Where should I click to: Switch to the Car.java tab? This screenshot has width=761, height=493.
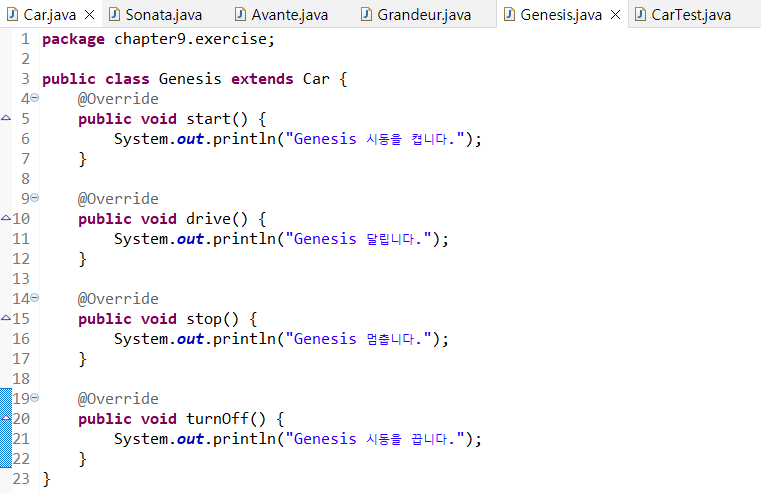49,15
